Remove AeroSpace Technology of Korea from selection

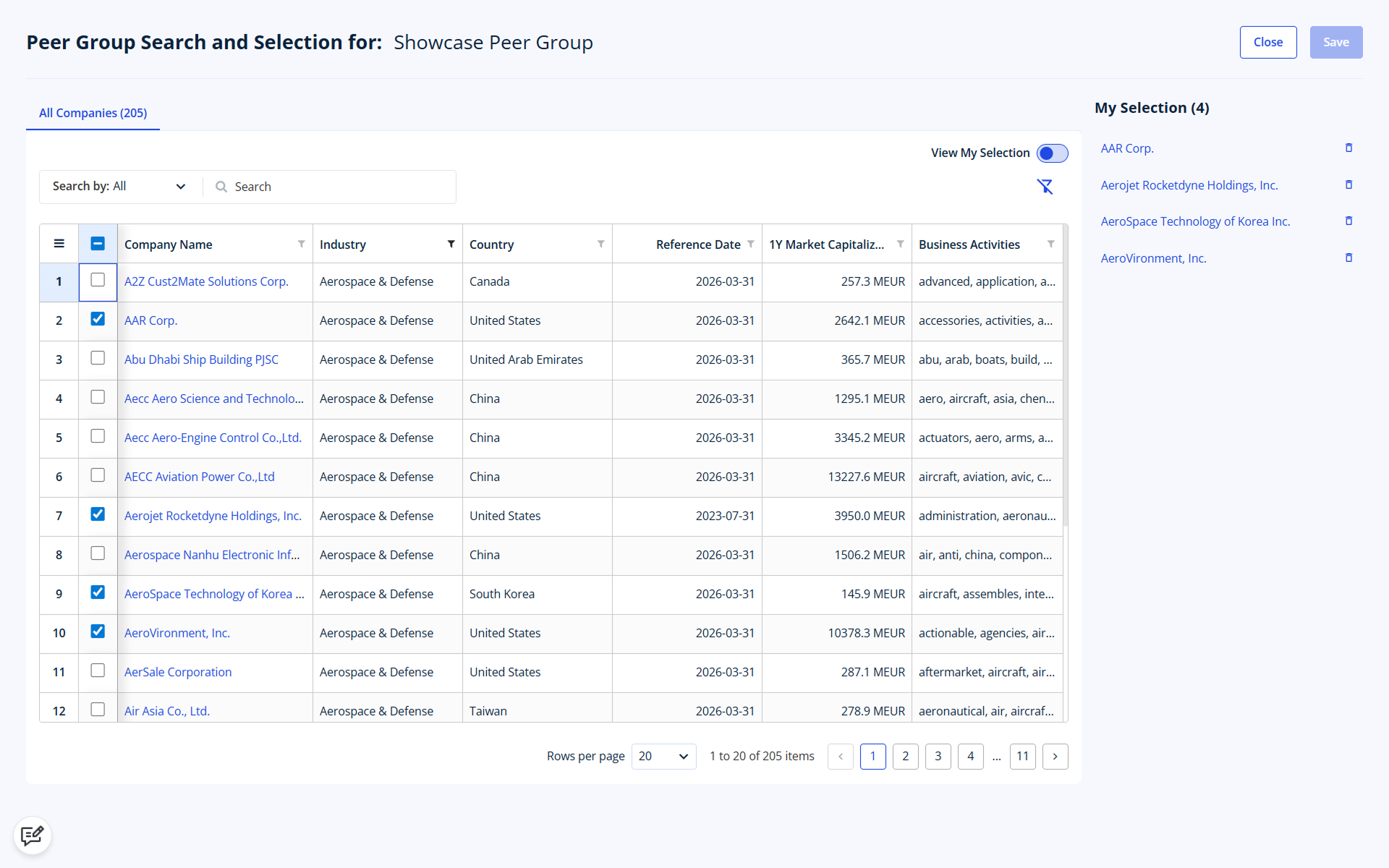click(x=1348, y=221)
